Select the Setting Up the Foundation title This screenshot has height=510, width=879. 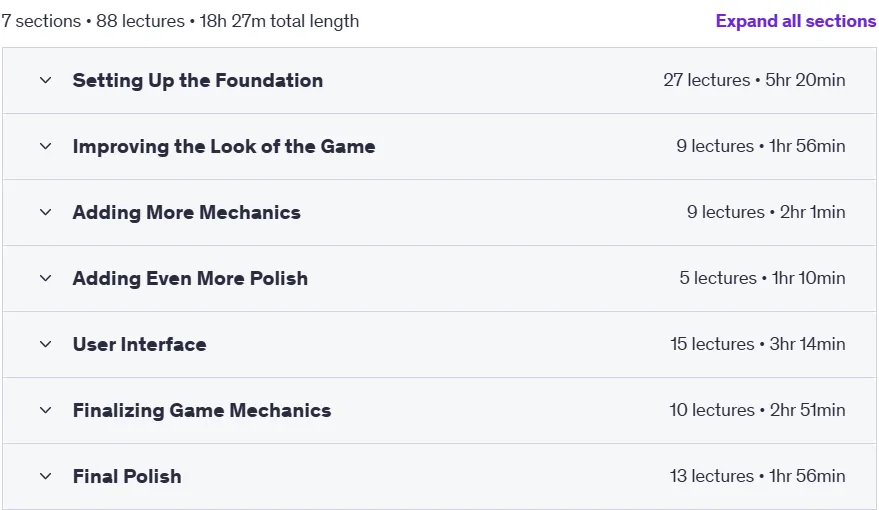coord(198,80)
